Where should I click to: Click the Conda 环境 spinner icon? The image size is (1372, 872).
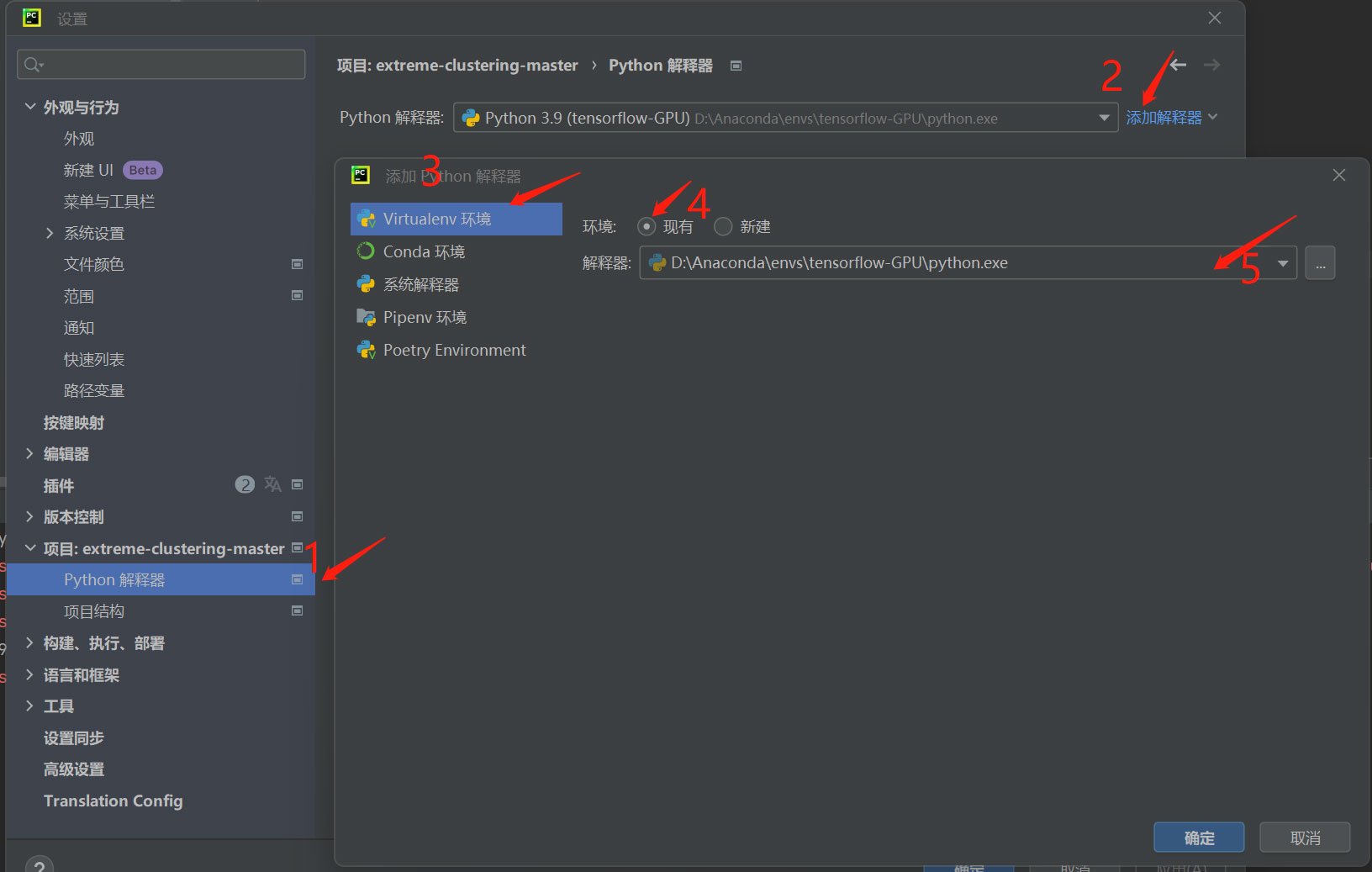point(366,251)
